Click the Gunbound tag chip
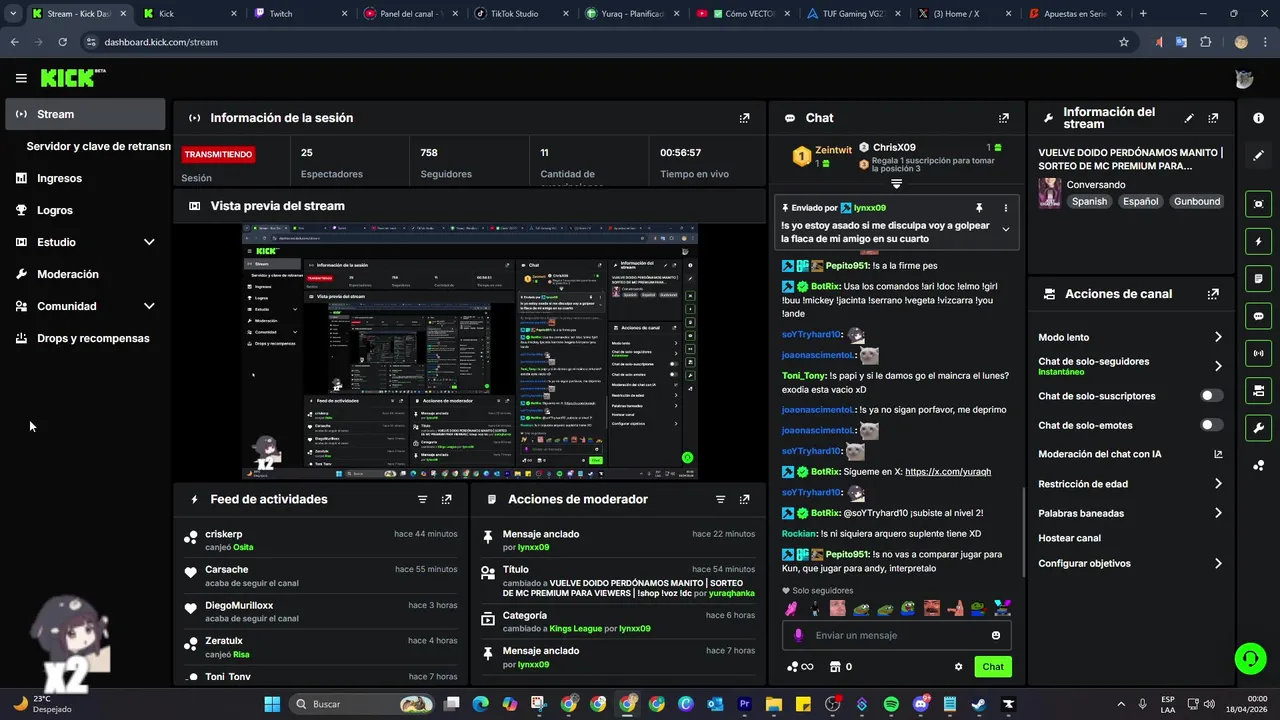1280x720 pixels. click(x=1197, y=201)
